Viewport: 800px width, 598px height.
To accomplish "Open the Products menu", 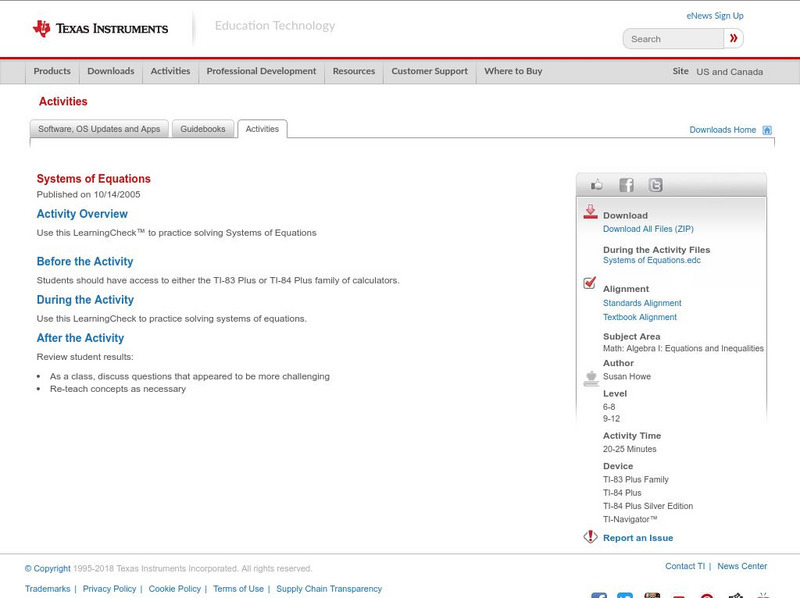I will coord(52,71).
